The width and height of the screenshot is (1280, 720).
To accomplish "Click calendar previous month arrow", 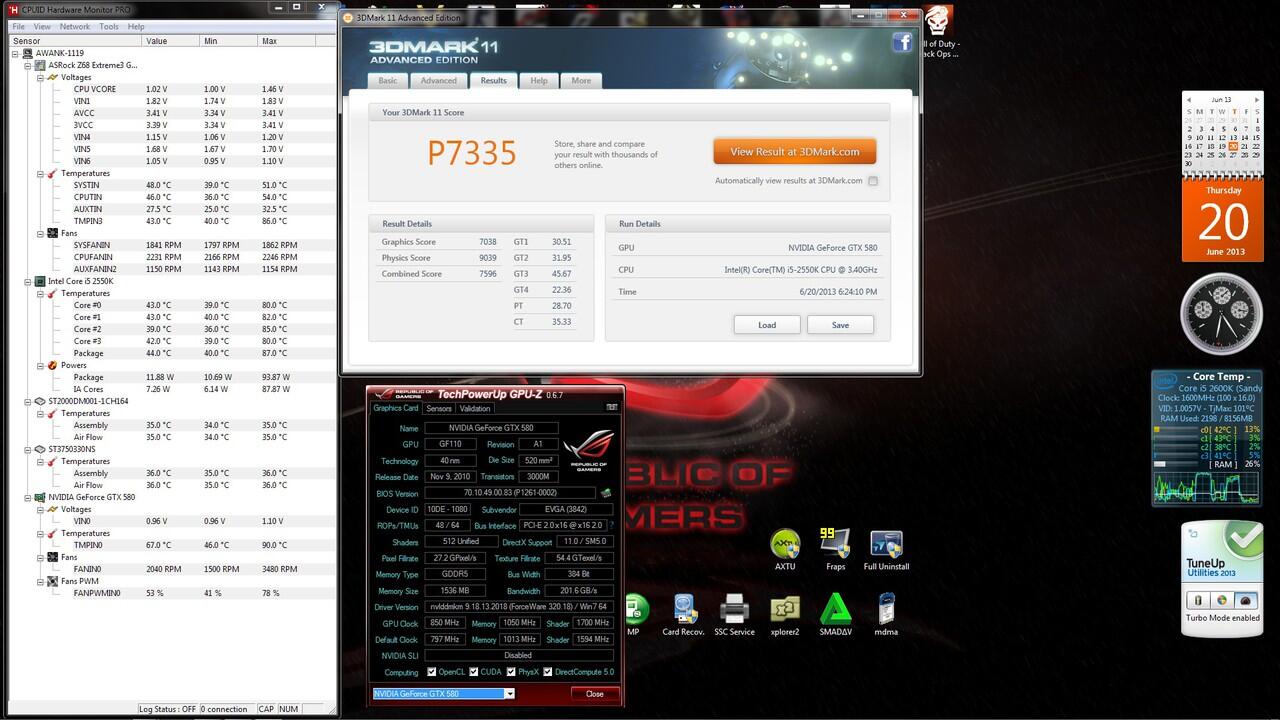I will tap(1188, 100).
